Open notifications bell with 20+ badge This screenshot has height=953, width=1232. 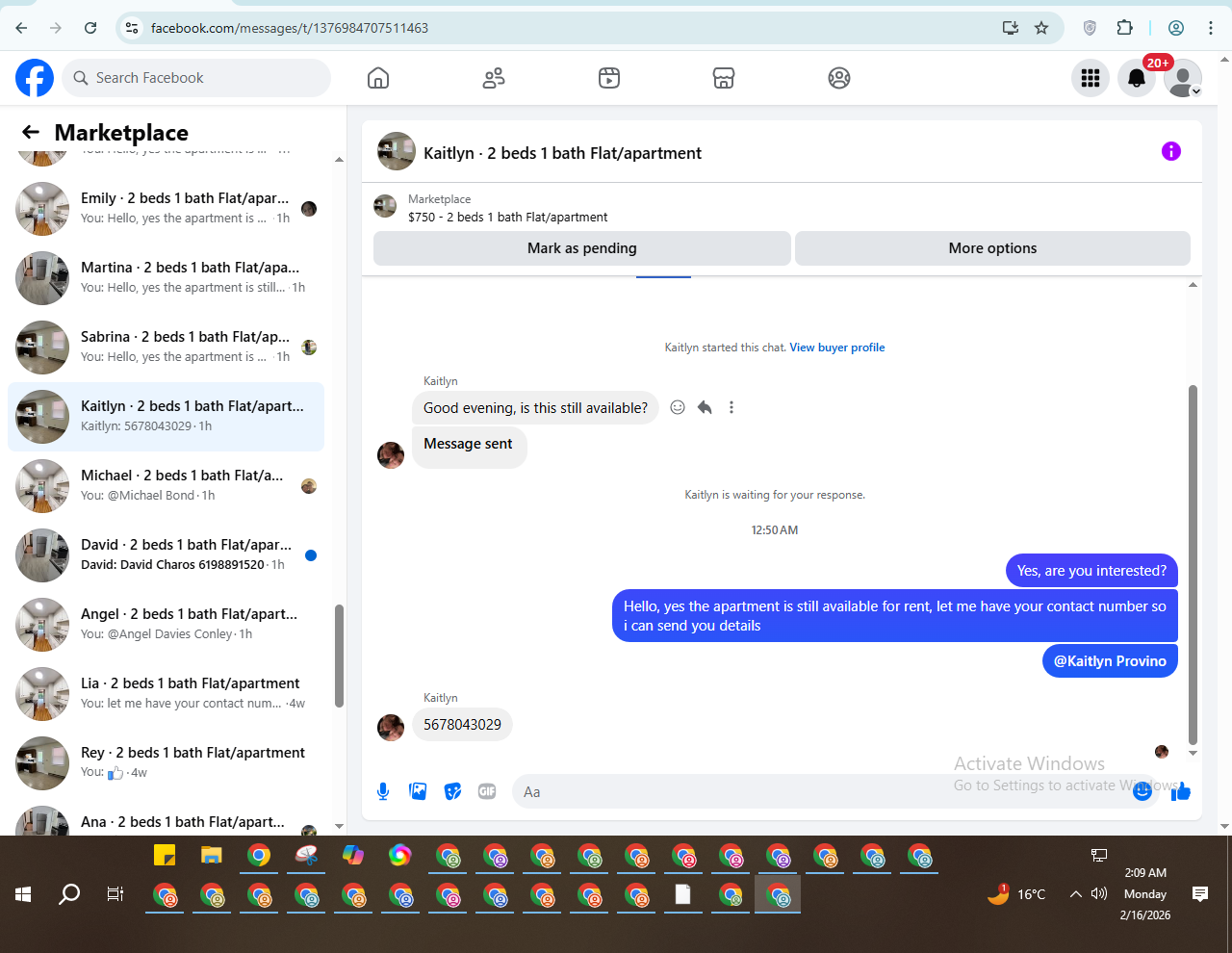(1137, 78)
